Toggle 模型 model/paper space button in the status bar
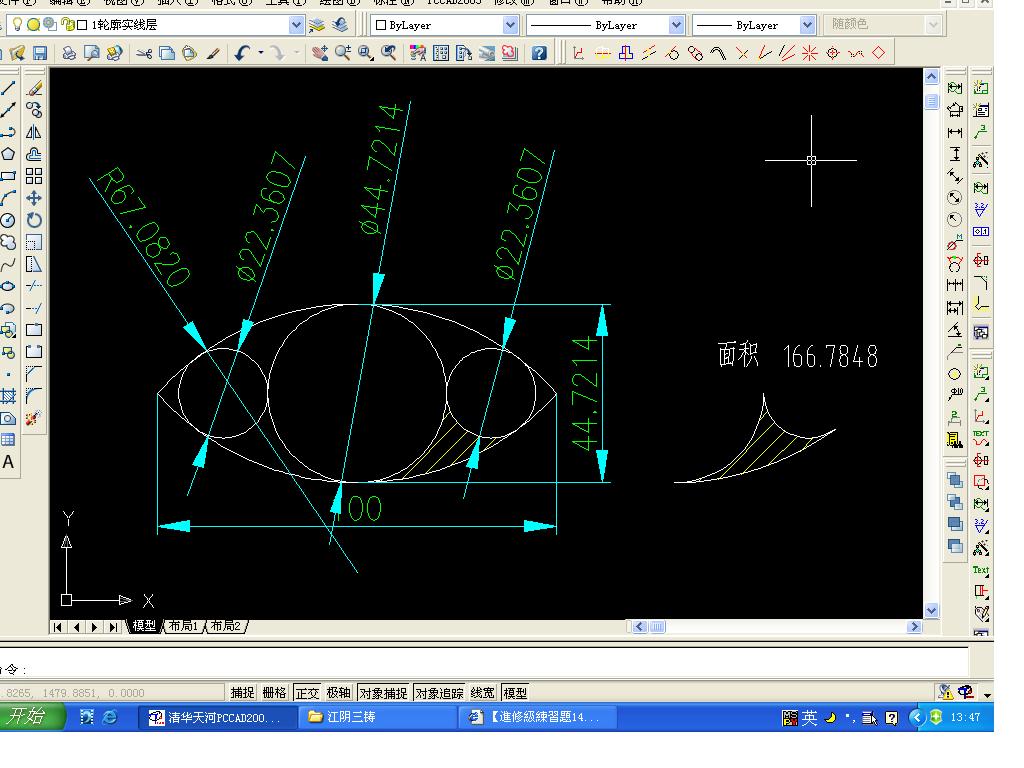 click(x=515, y=693)
